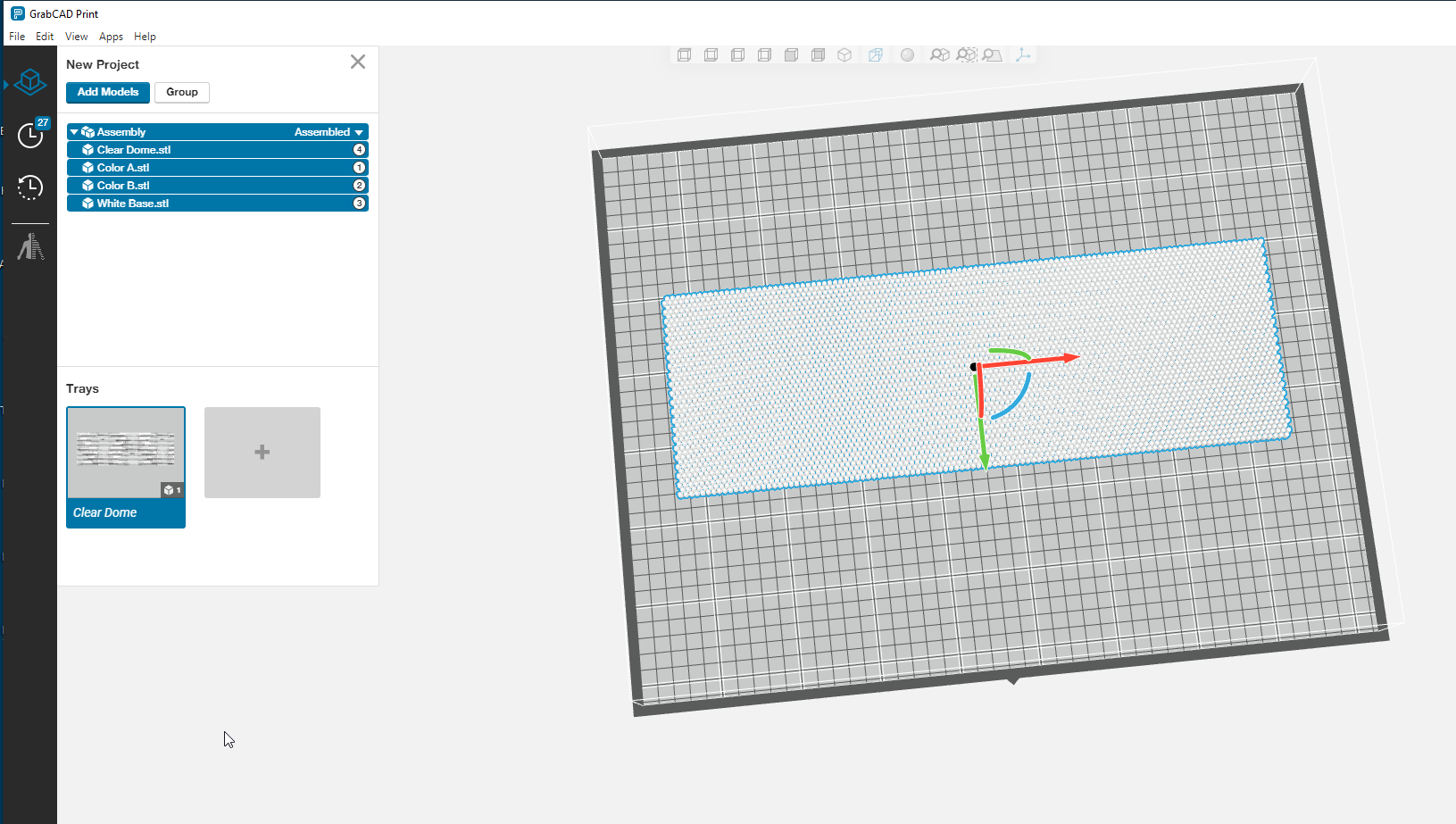Open the File menu
Image resolution: width=1456 pixels, height=824 pixels.
coord(17,37)
